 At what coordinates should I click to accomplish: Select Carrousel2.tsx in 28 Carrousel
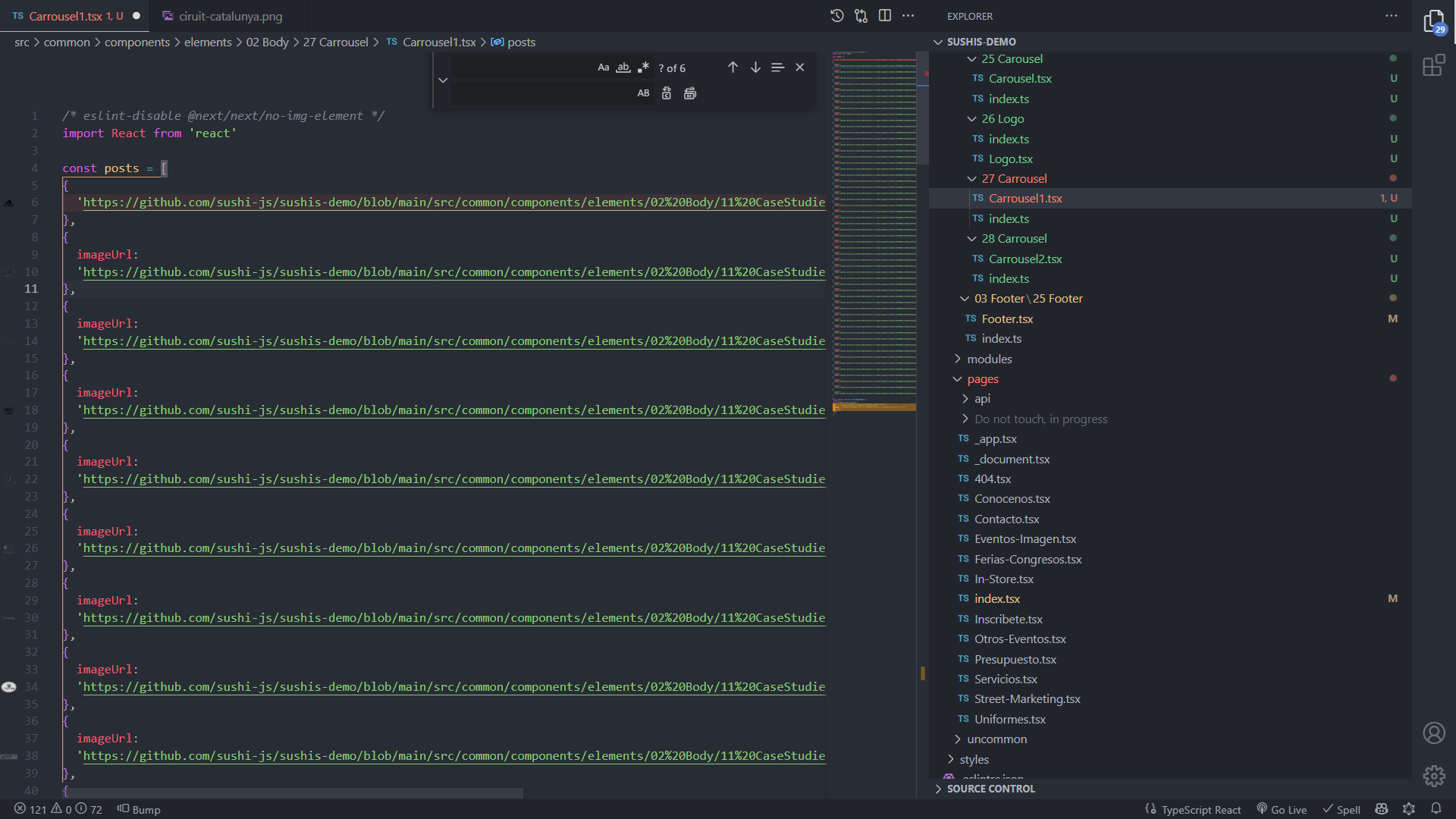pos(1026,258)
